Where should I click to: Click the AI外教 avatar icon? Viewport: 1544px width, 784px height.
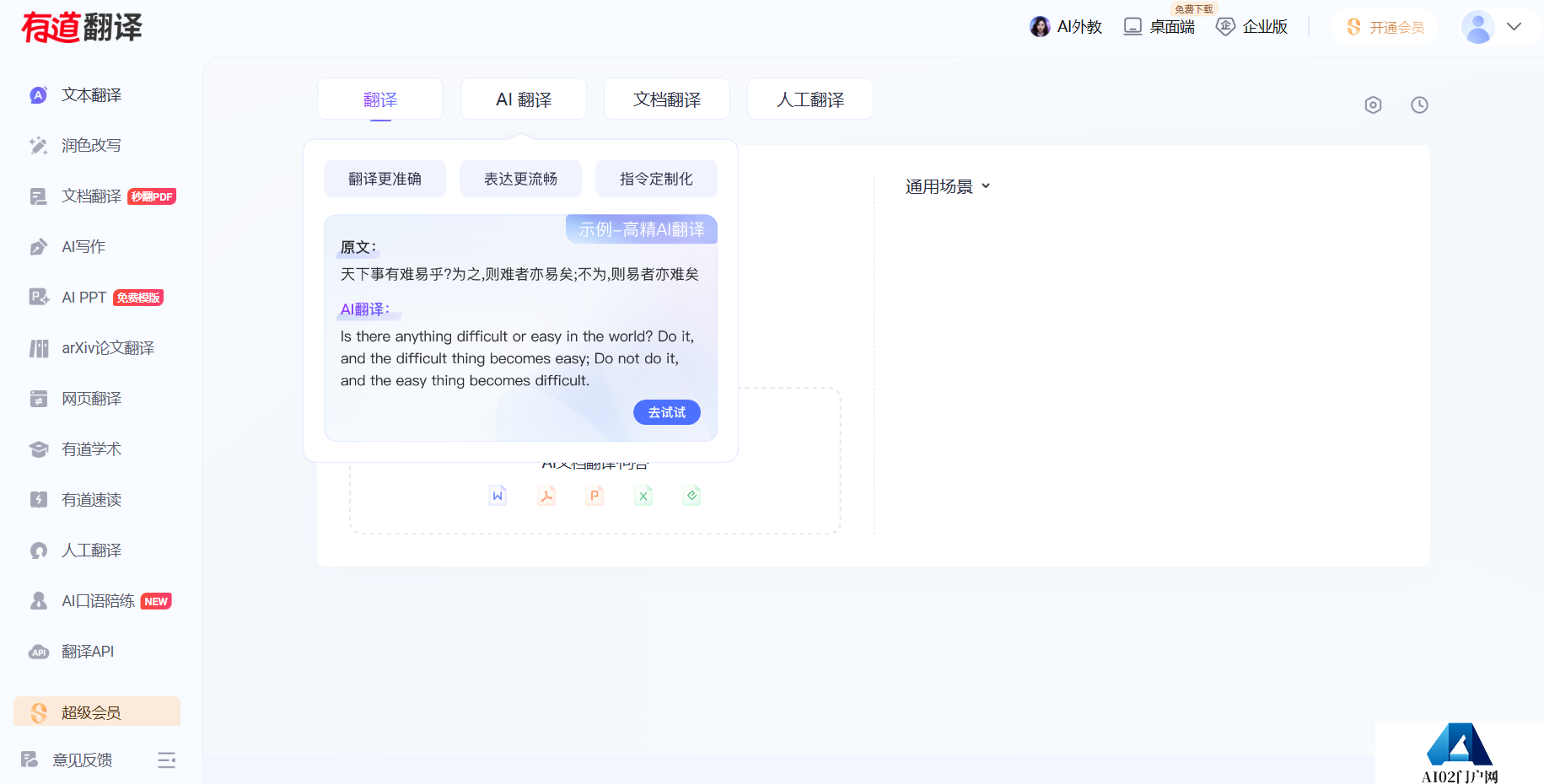coord(1040,27)
